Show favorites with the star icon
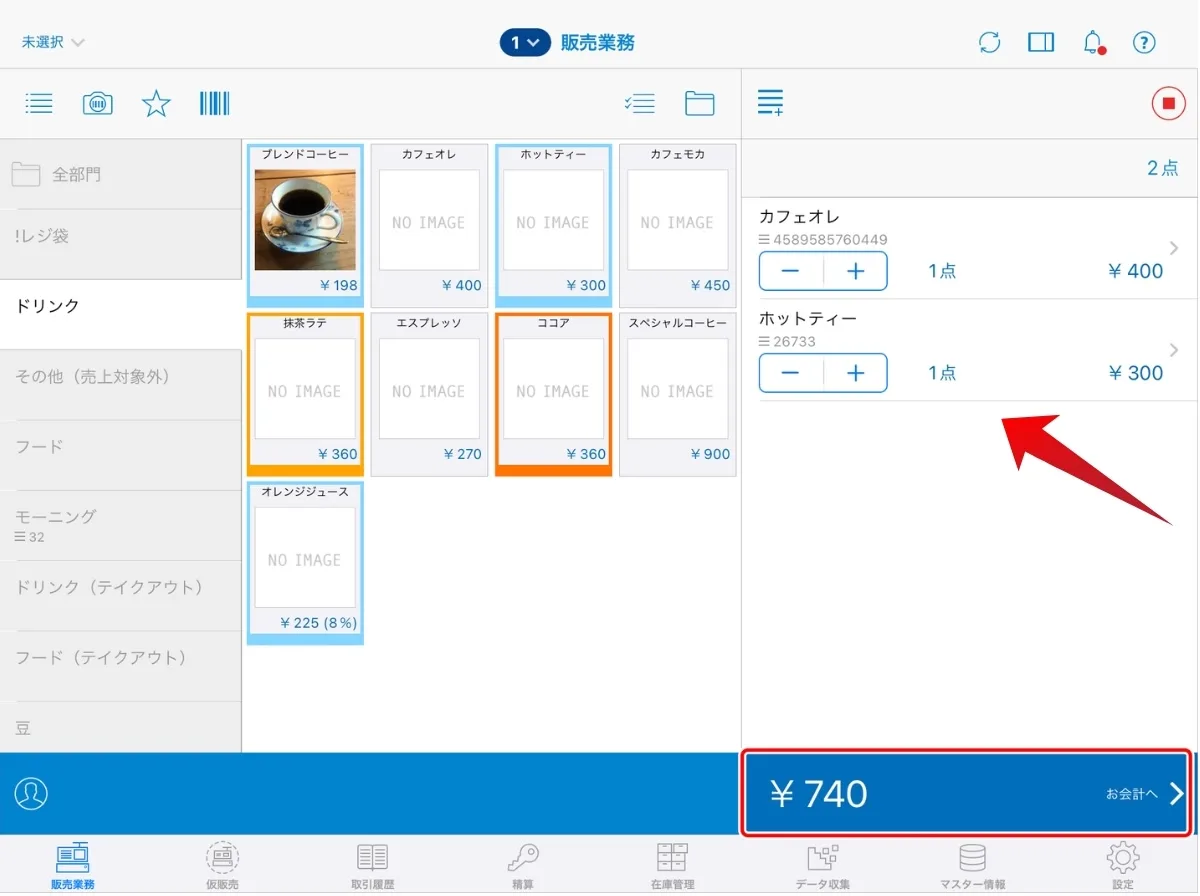The width and height of the screenshot is (1200, 896). (x=156, y=103)
